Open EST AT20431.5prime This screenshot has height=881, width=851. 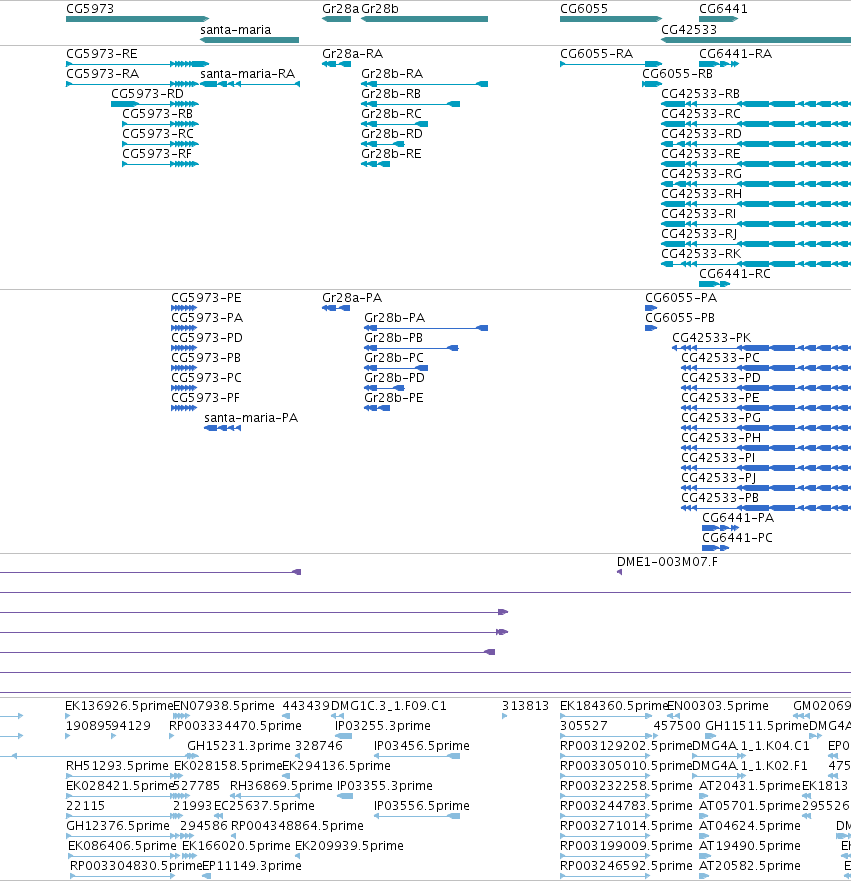750,786
